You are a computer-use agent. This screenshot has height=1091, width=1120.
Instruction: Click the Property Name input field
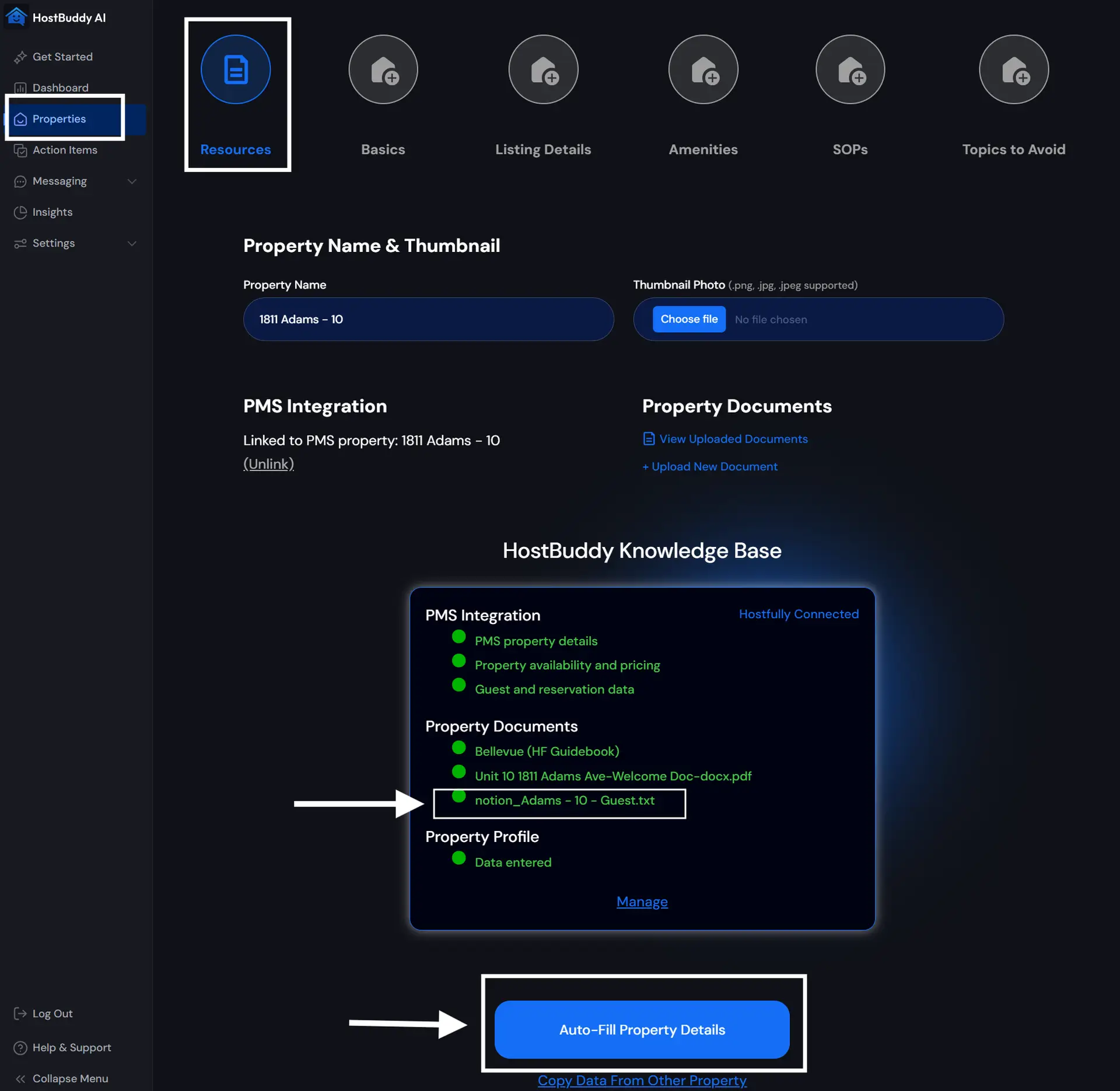428,319
